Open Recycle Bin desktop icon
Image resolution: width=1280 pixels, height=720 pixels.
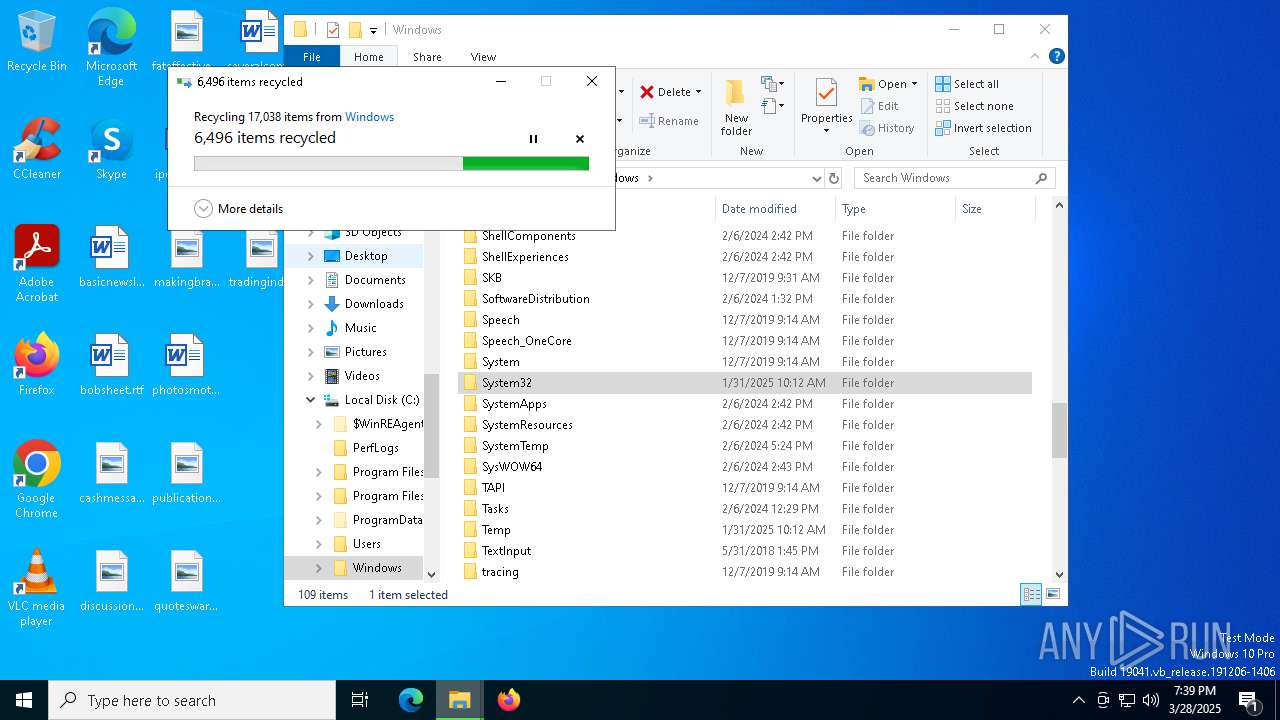[37, 42]
